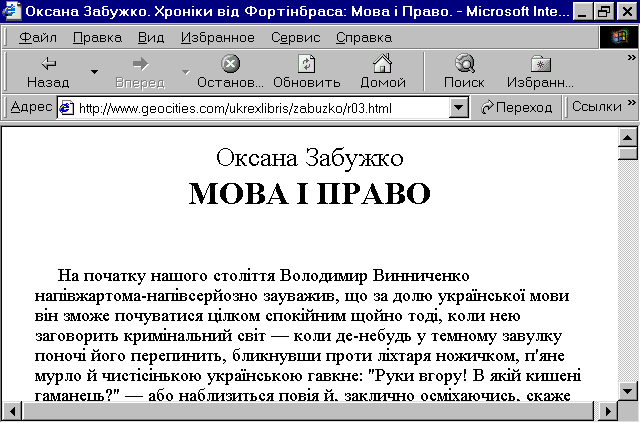Click the Refresh (Обновить) icon
This screenshot has height=423, width=640.
(x=307, y=63)
